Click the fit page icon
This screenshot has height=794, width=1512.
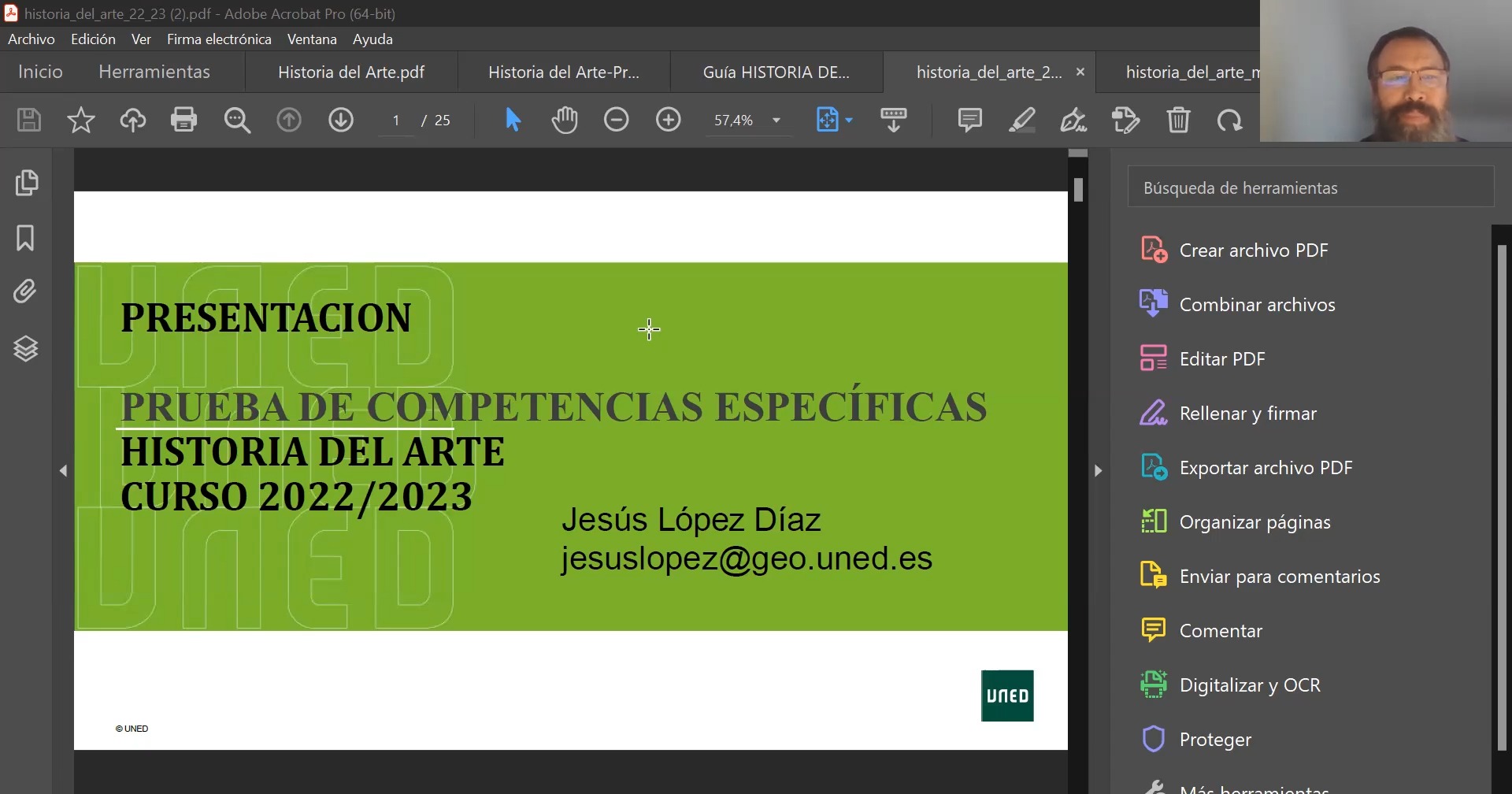coord(828,120)
